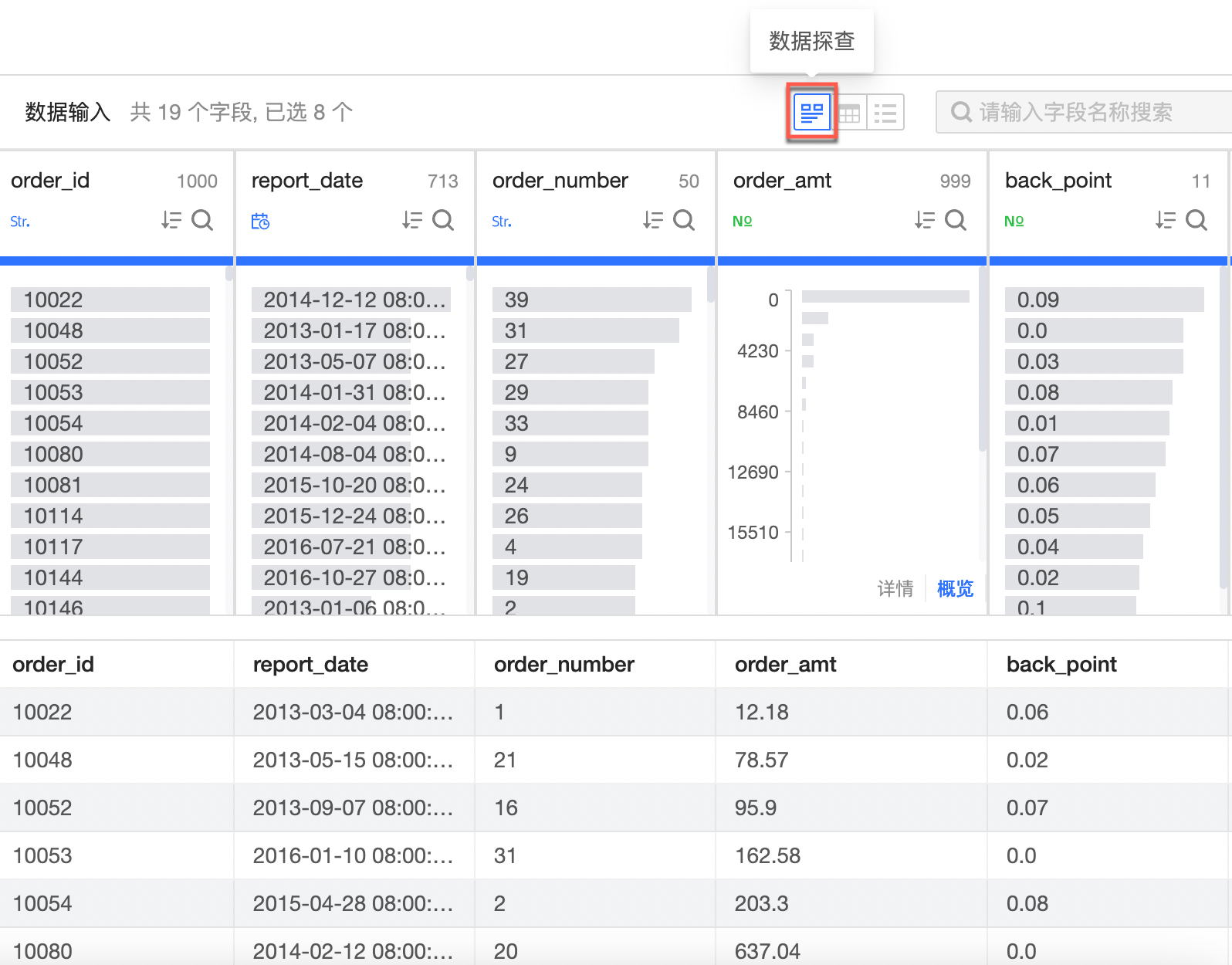Image resolution: width=1232 pixels, height=965 pixels.
Task: Sort the order_amt column
Action: pyautogui.click(x=924, y=221)
